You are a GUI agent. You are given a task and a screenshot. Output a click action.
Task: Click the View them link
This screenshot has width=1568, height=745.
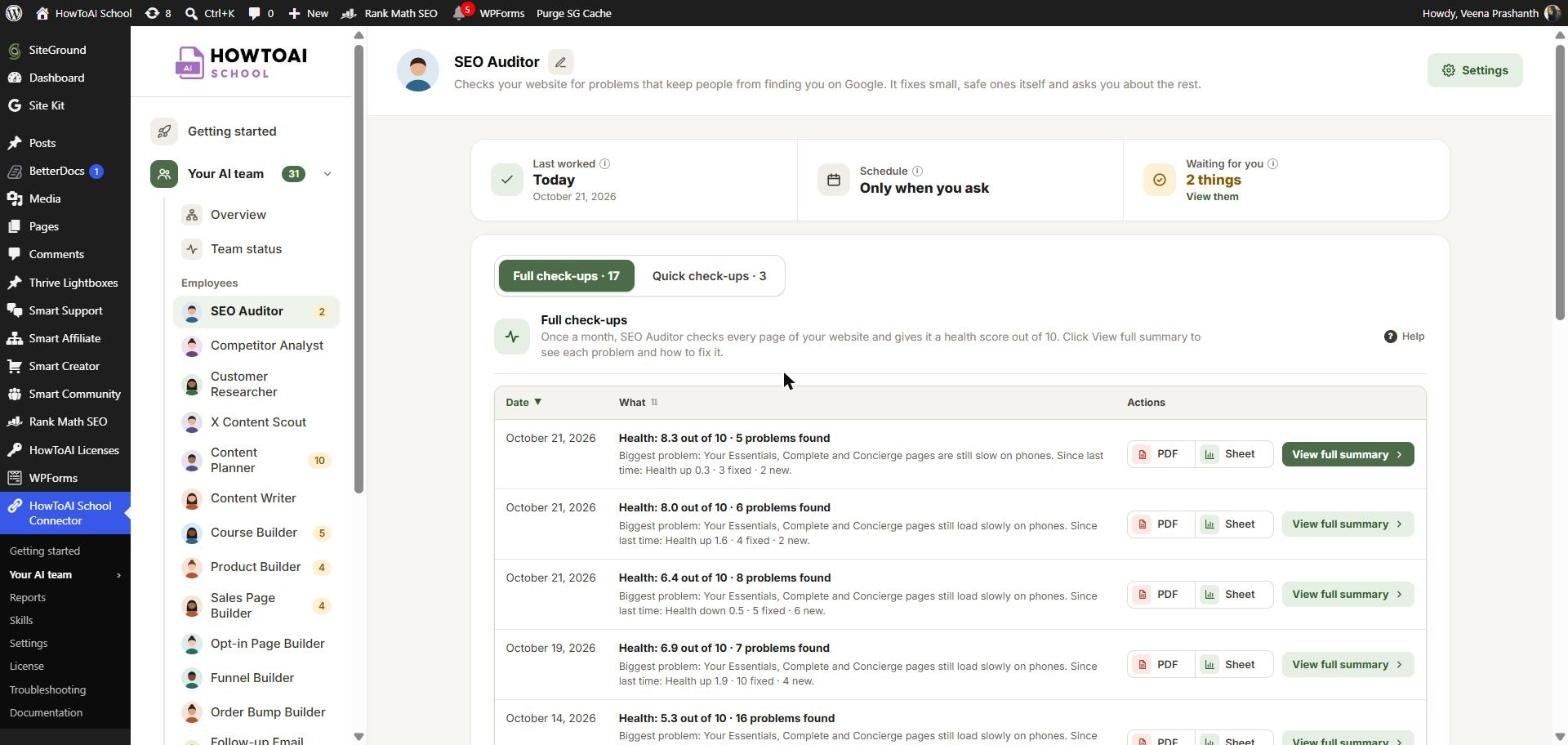pos(1212,197)
